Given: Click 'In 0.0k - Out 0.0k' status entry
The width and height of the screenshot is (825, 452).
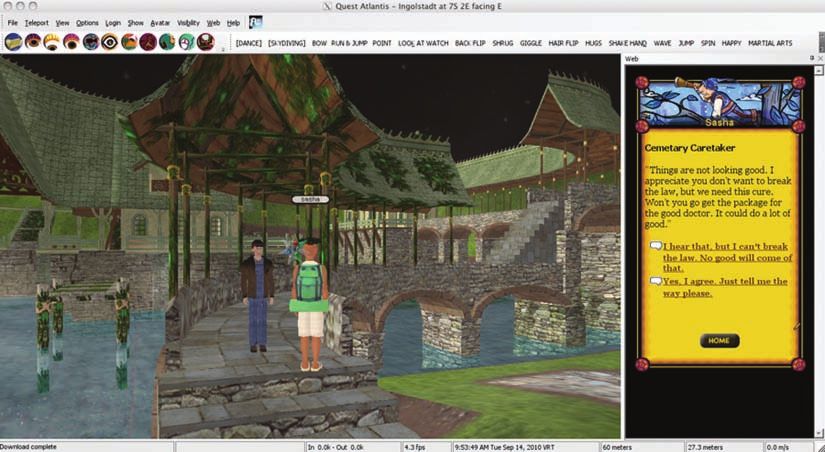Looking at the screenshot, I should (x=336, y=447).
